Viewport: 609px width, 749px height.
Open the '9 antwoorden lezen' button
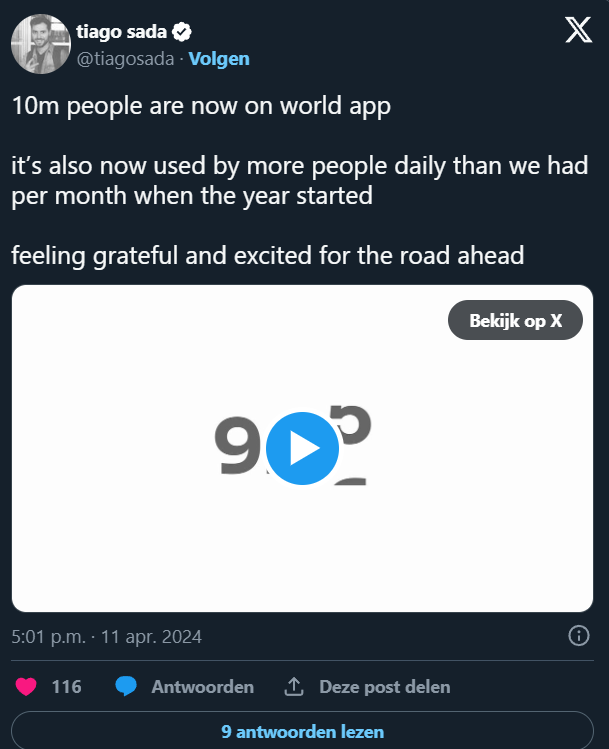tap(303, 731)
